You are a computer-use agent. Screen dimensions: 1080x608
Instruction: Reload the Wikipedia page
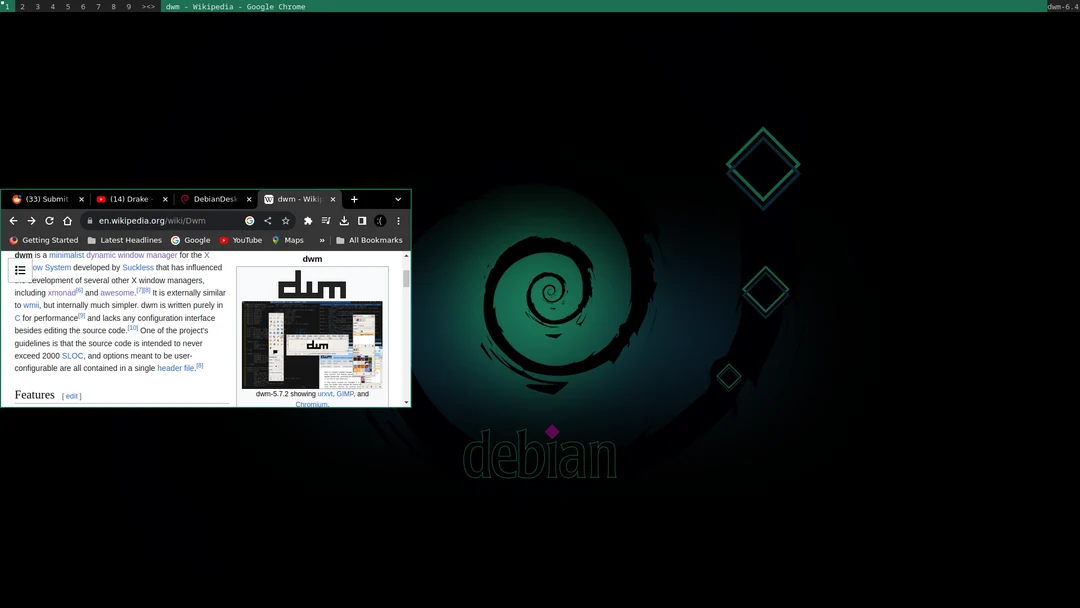(x=49, y=220)
